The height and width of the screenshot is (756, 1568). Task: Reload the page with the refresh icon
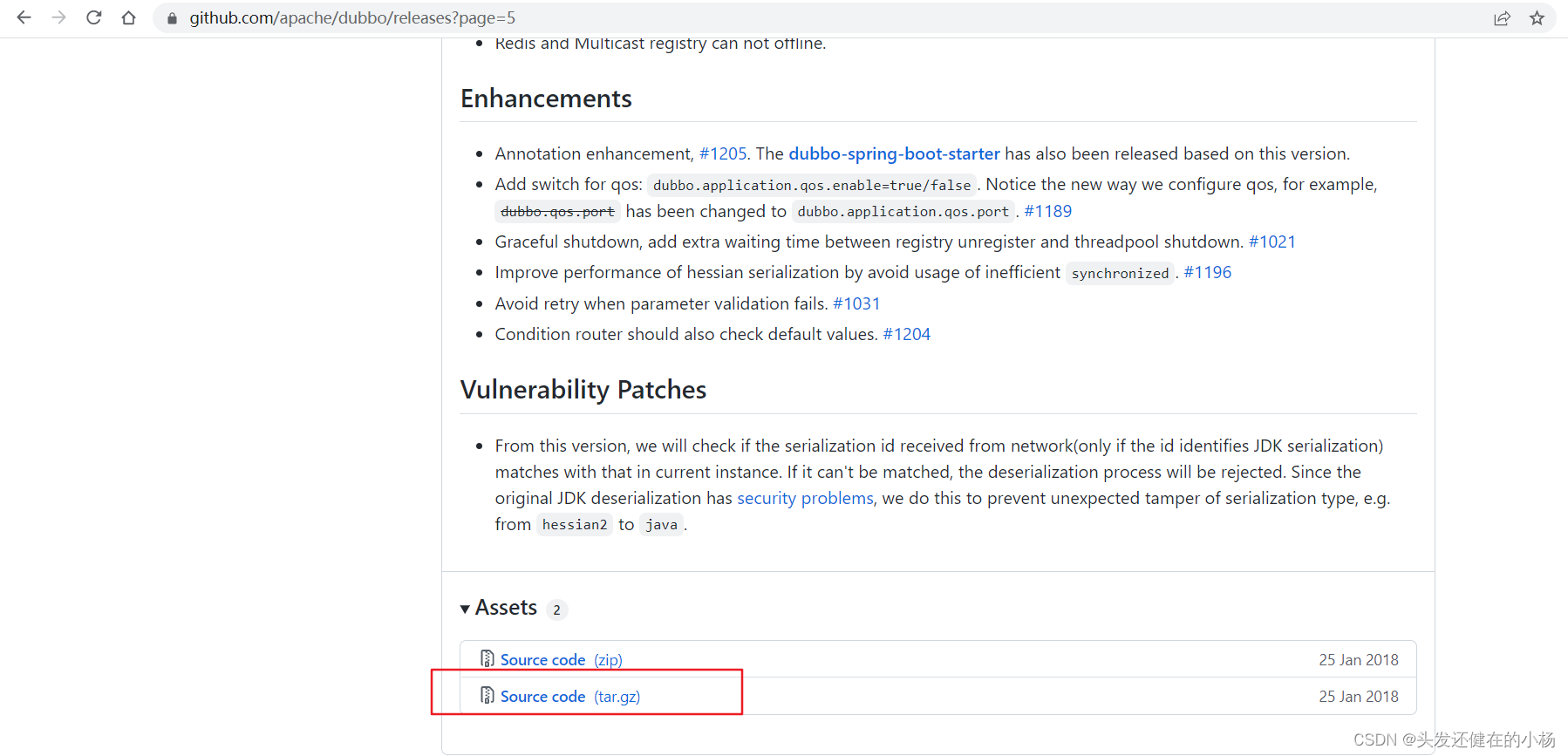[x=94, y=17]
